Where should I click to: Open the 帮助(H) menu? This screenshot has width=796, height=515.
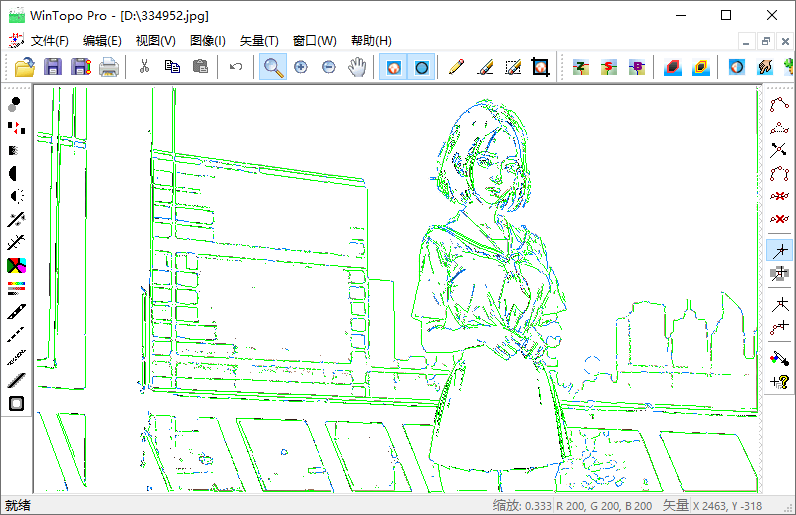(x=371, y=41)
